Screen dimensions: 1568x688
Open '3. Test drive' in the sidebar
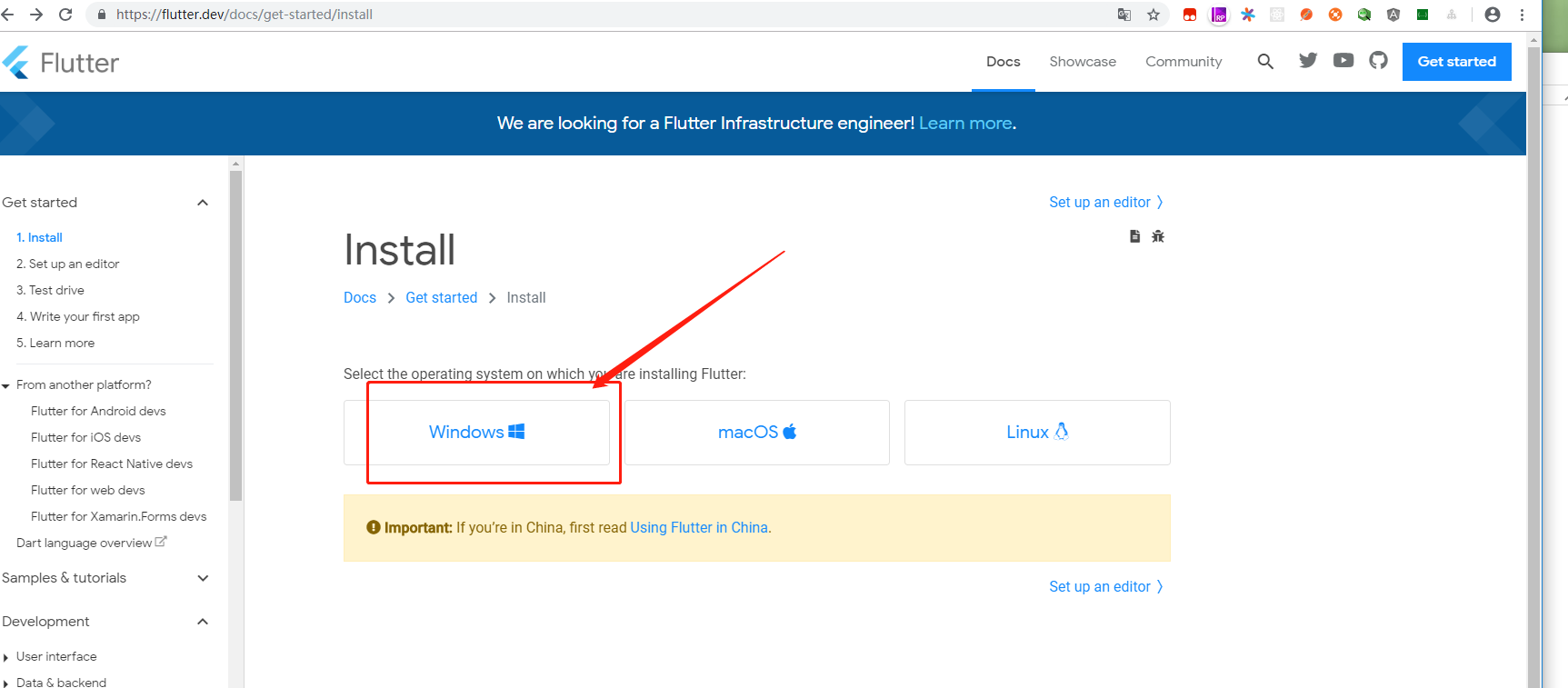coord(50,290)
